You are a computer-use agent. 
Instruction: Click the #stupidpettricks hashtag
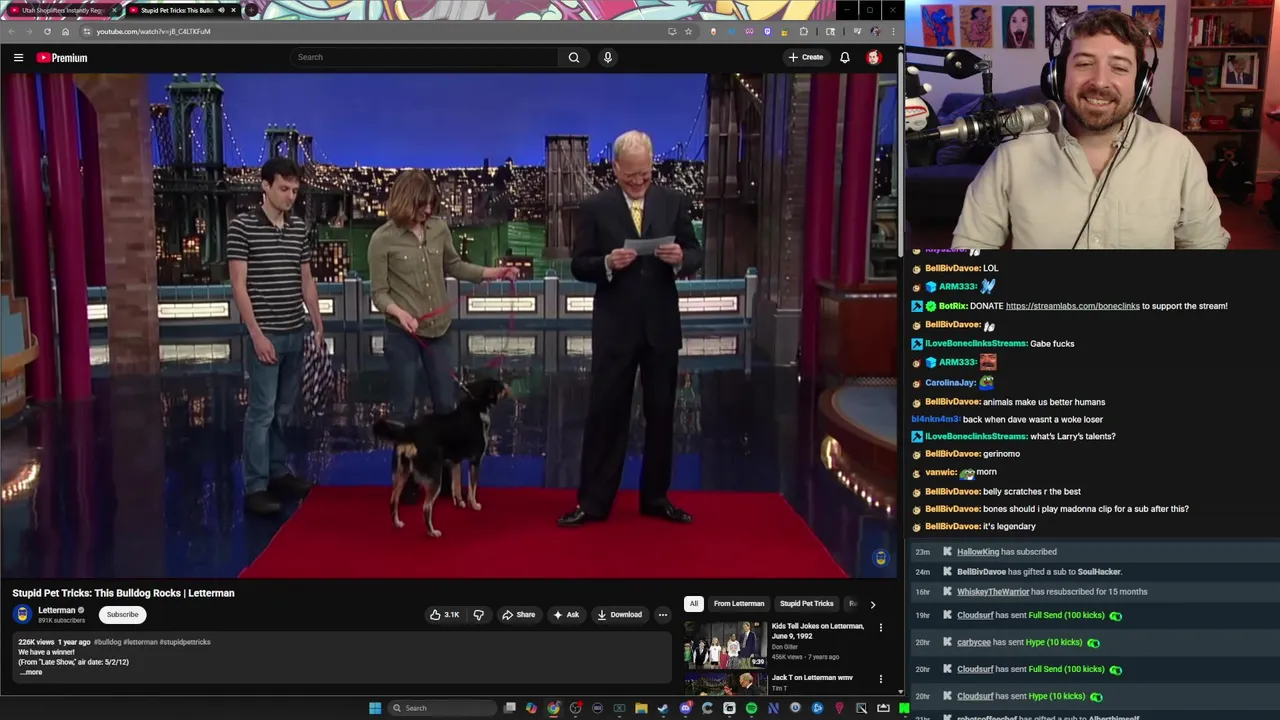[185, 642]
